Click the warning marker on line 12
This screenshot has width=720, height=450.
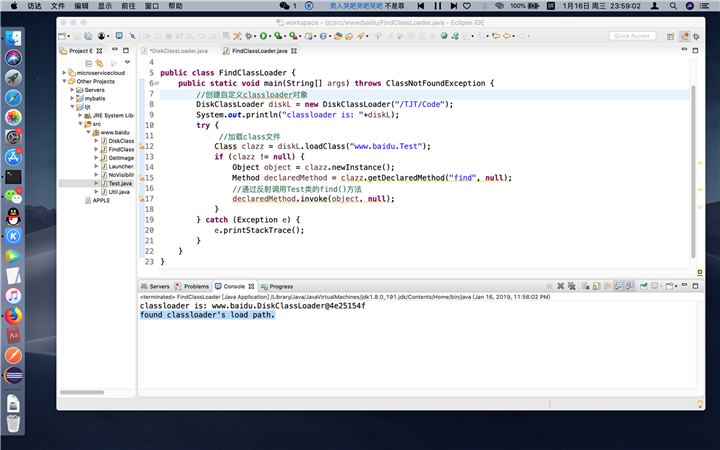tap(142, 146)
